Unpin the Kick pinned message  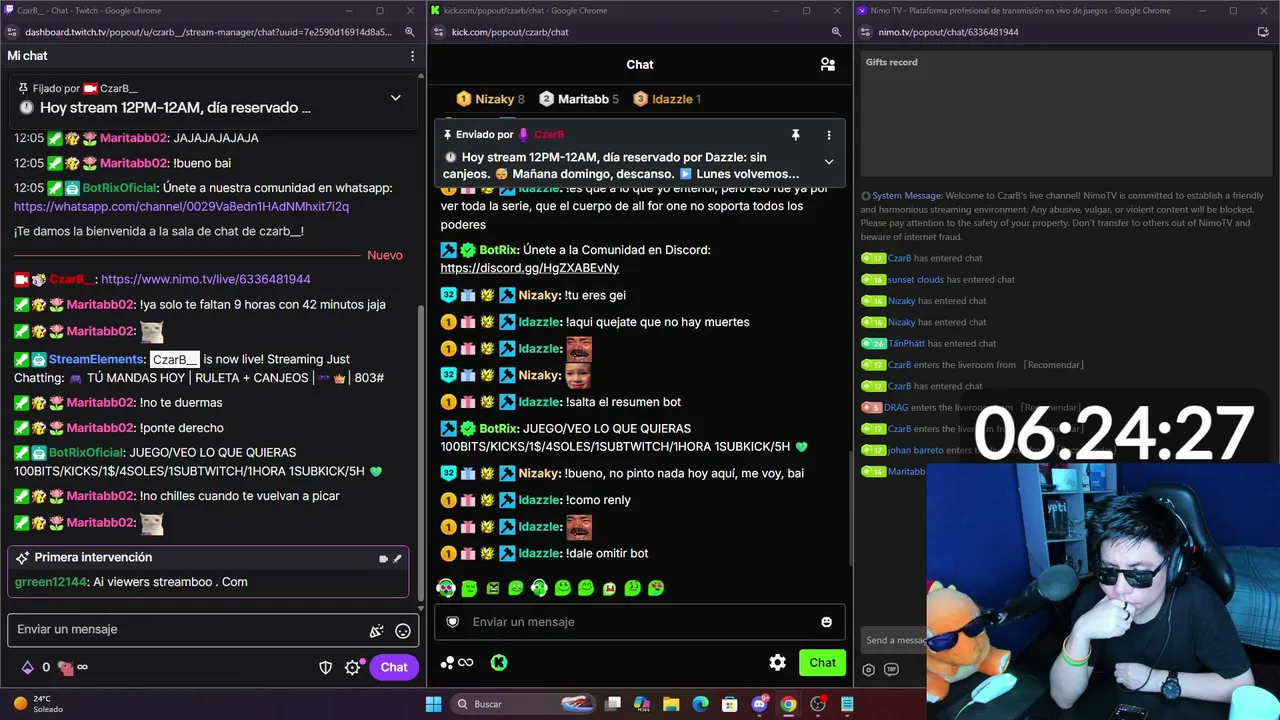[x=795, y=135]
